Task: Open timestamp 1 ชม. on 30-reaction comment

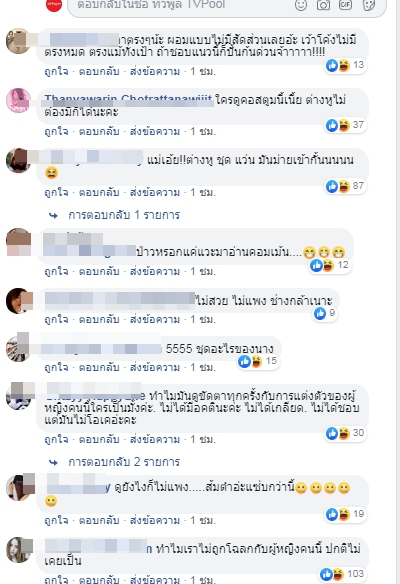Action: tap(203, 439)
